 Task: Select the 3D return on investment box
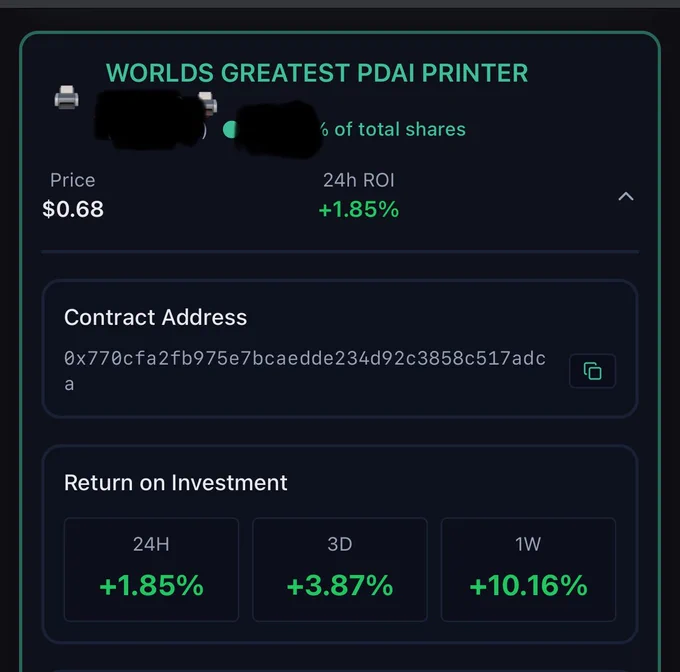[340, 570]
